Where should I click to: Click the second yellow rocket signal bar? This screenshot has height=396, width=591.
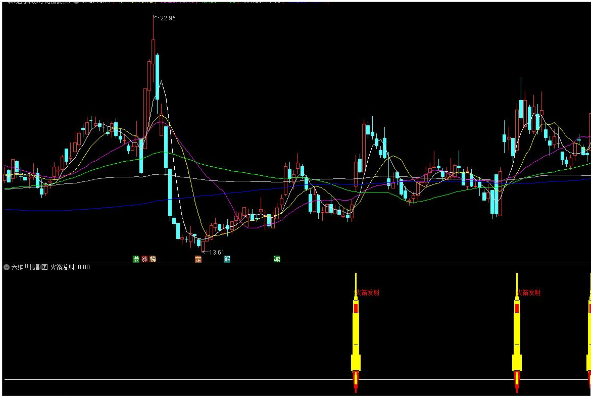[517, 333]
